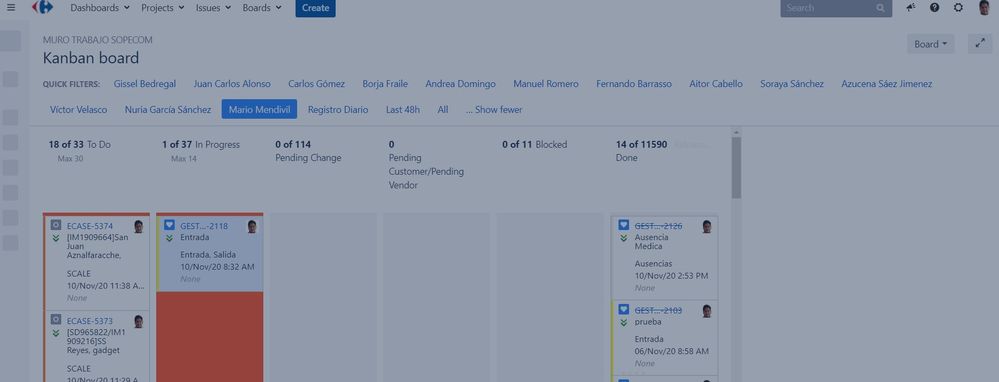Screen dimensions: 999x382
Task: Open the user profile avatar menu
Action: (x=984, y=8)
